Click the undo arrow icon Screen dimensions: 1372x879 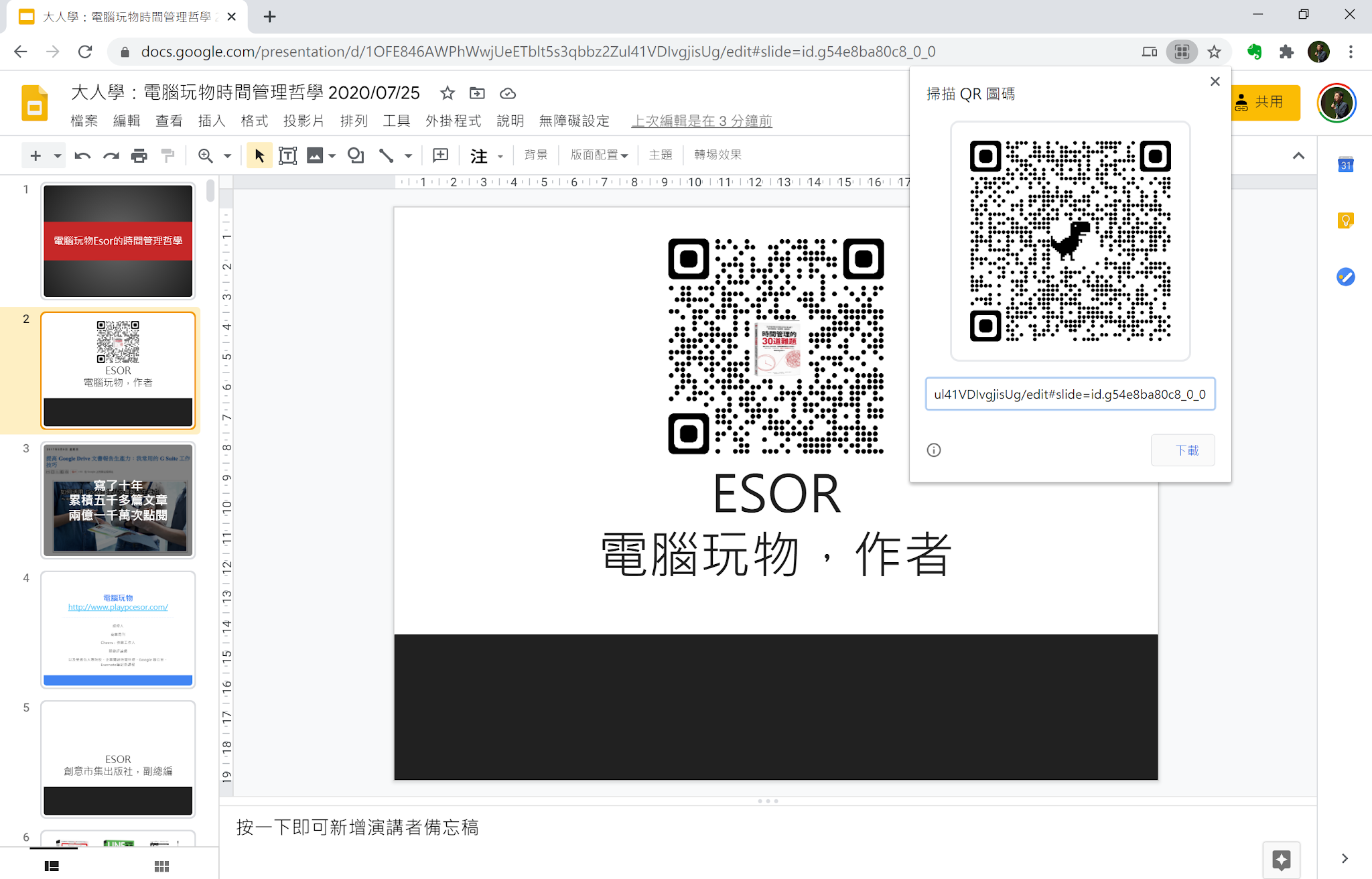click(x=82, y=155)
